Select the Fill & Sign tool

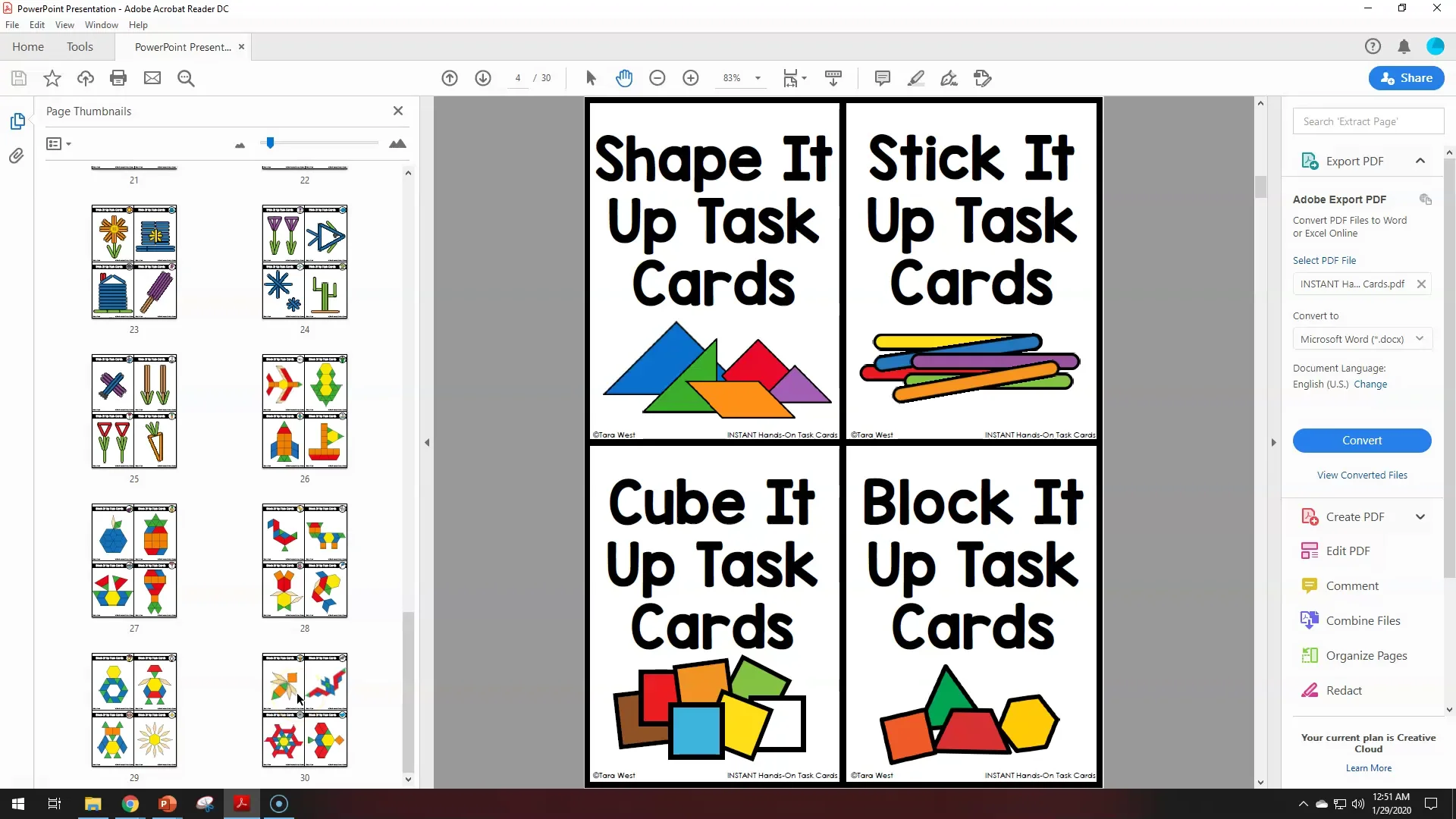click(x=949, y=78)
